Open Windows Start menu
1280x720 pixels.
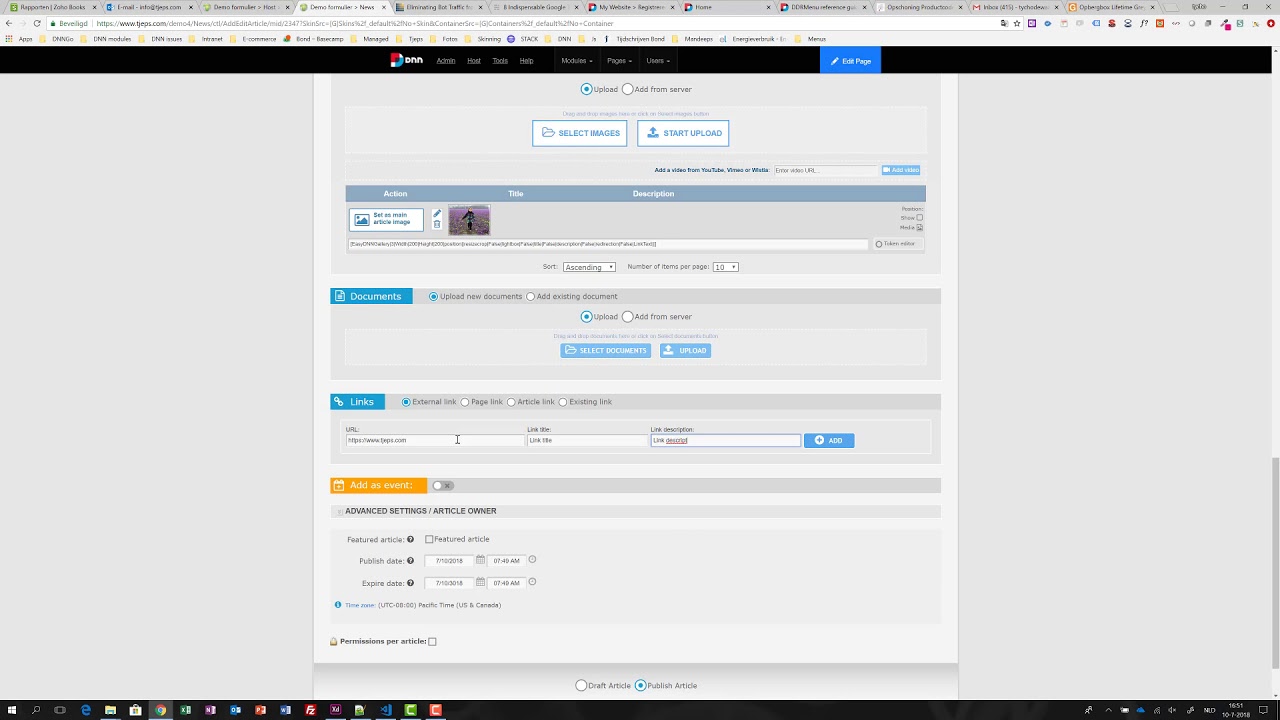click(x=12, y=710)
